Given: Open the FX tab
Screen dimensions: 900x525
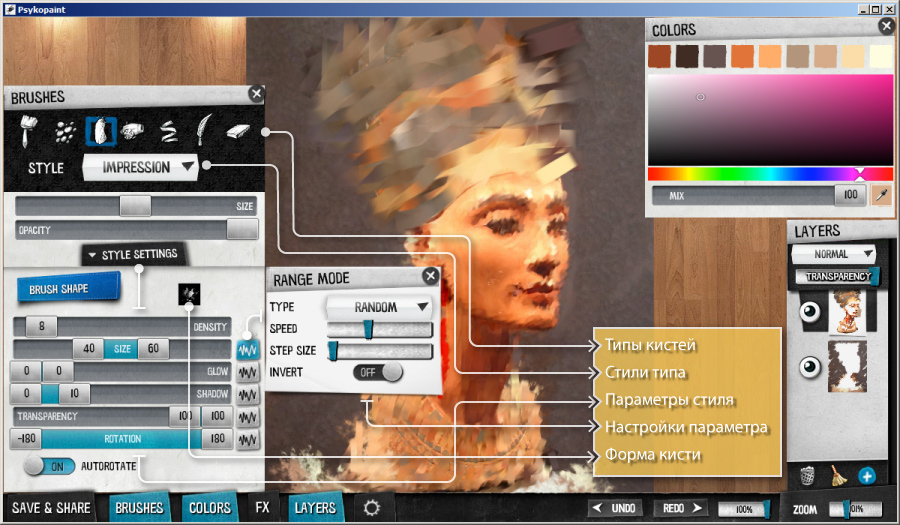Looking at the screenshot, I should pyautogui.click(x=262, y=508).
